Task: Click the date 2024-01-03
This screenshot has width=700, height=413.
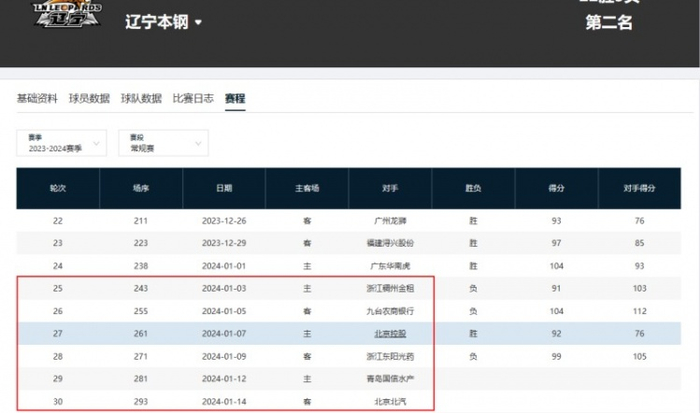Action: 224,288
